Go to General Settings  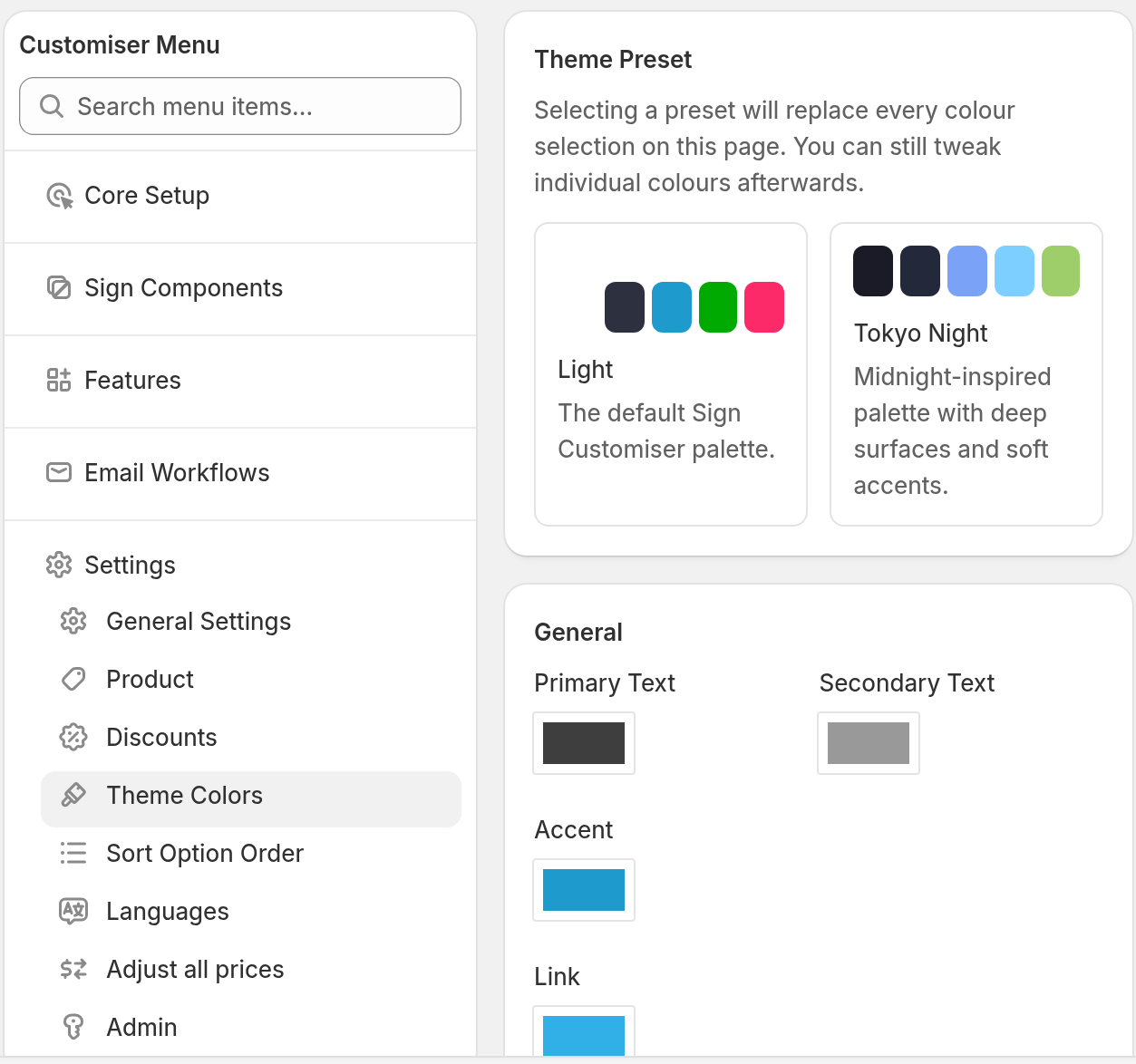click(x=251, y=622)
